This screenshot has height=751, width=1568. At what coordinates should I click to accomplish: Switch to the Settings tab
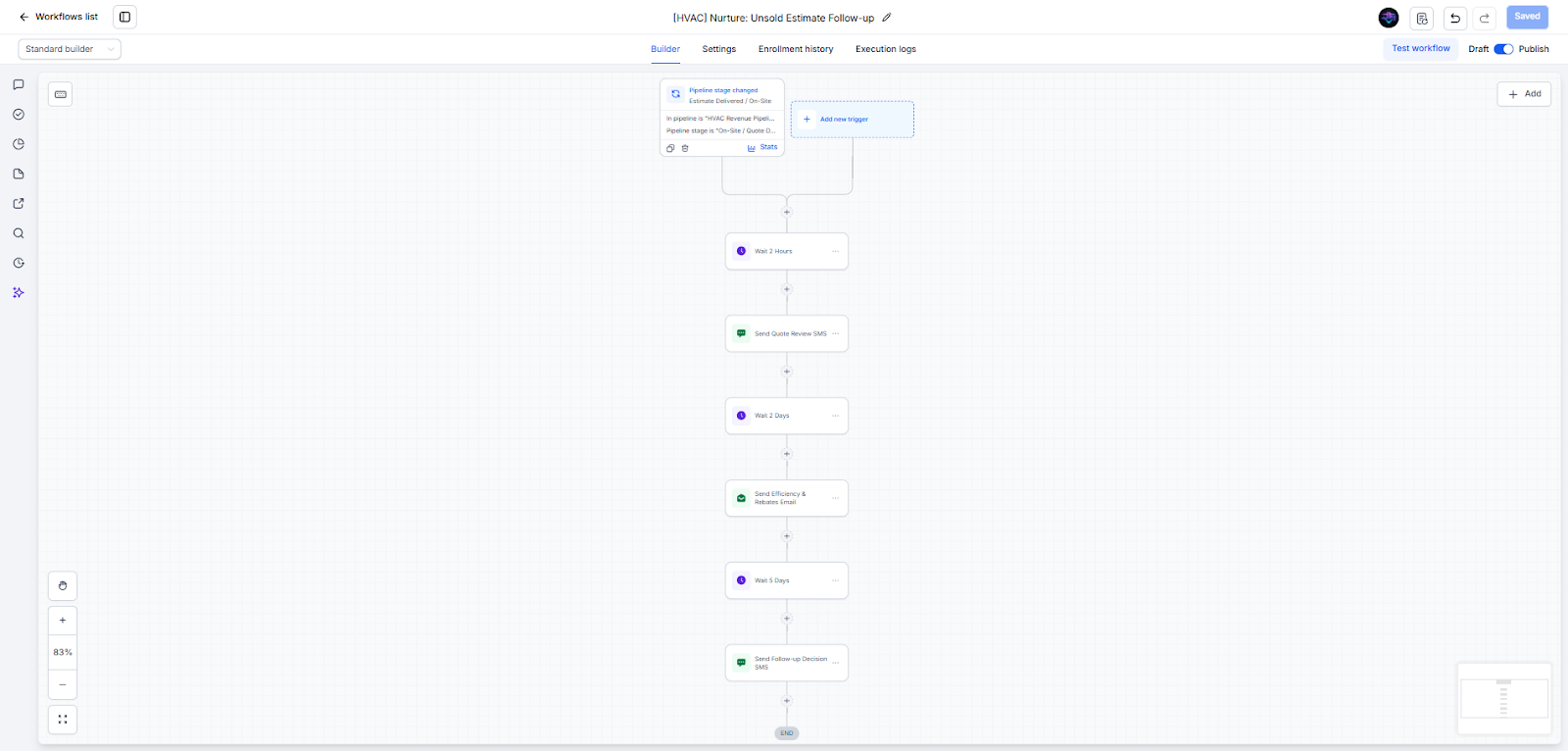click(719, 49)
